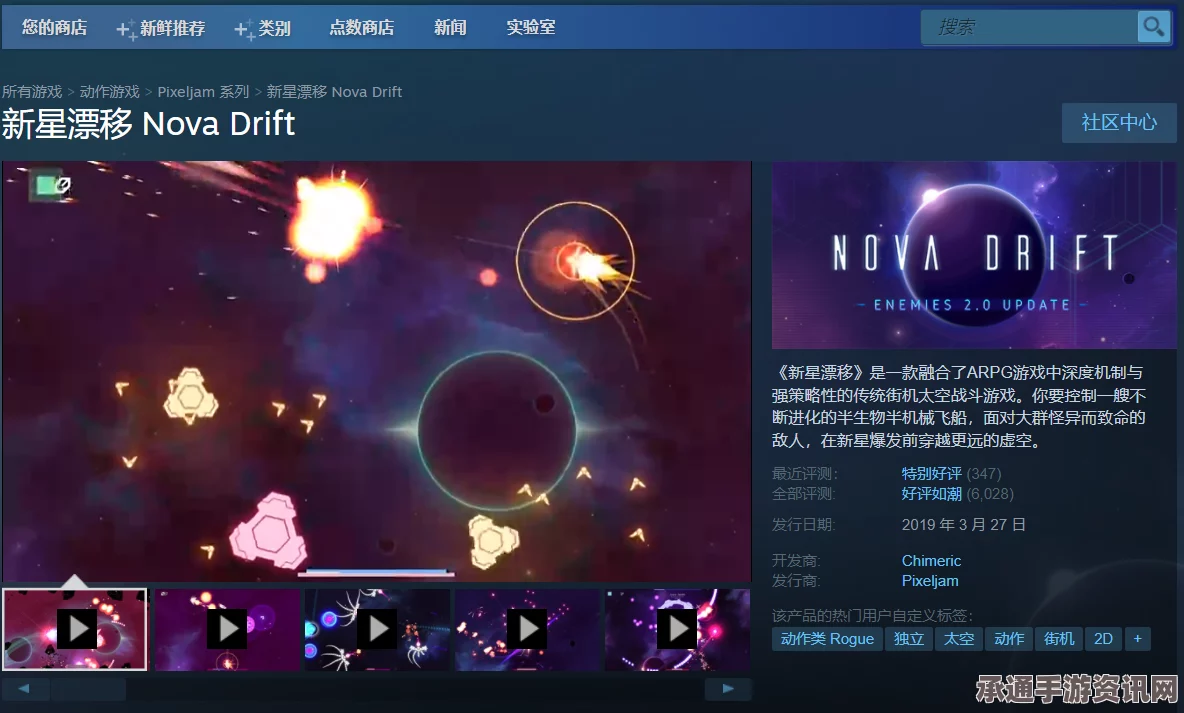Open the 类别 menu
1184x713 pixels.
263,29
